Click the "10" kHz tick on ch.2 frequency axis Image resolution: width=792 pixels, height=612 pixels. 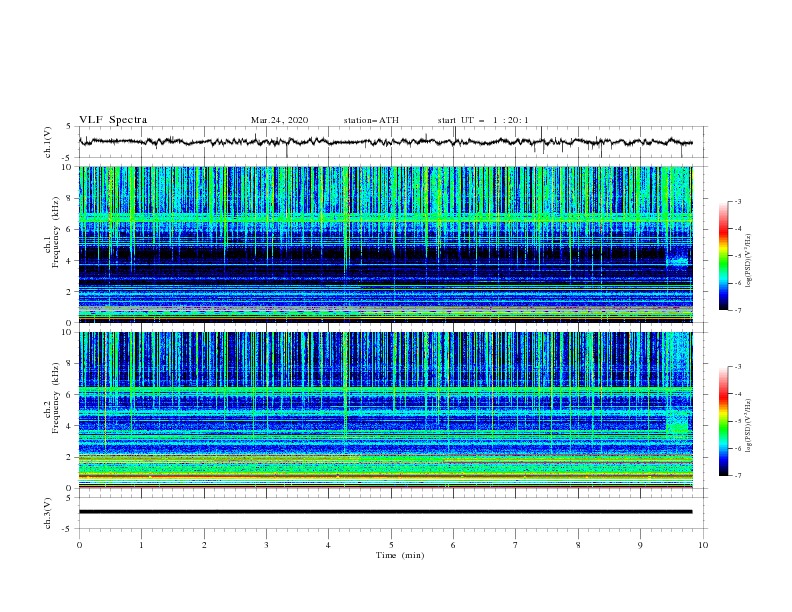tap(69, 332)
